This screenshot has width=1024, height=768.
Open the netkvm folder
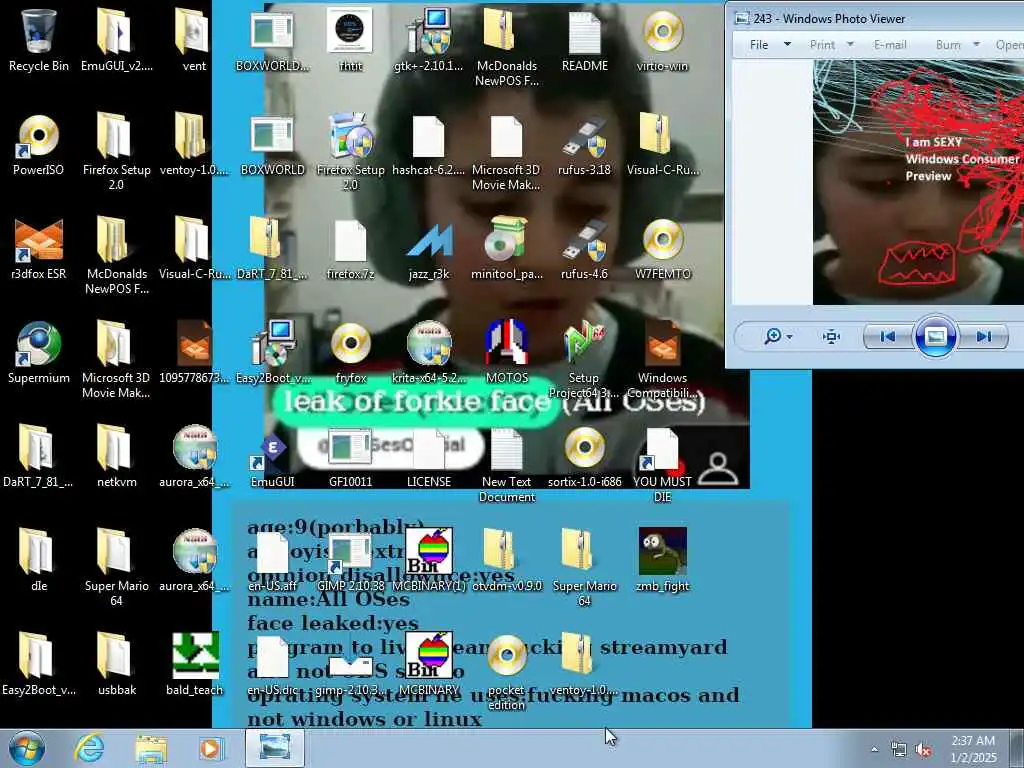pos(116,456)
